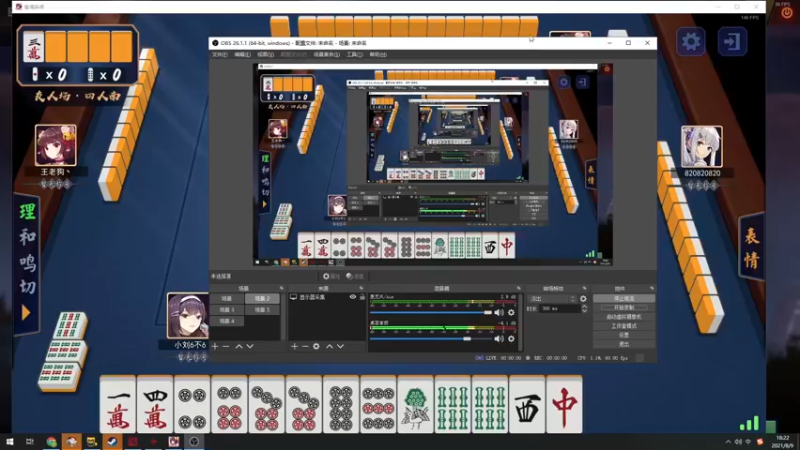The width and height of the screenshot is (800, 450).
Task: Open Steam from the taskbar
Action: click(x=112, y=441)
